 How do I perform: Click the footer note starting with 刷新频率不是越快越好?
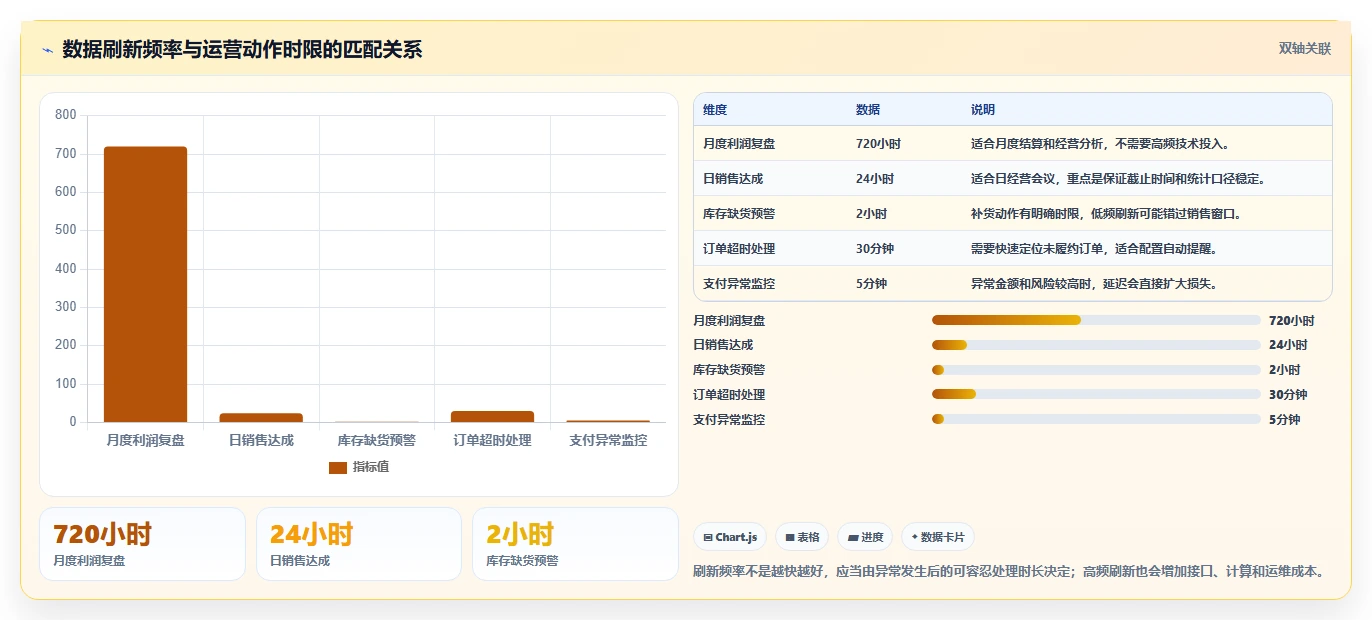pyautogui.click(x=1011, y=572)
